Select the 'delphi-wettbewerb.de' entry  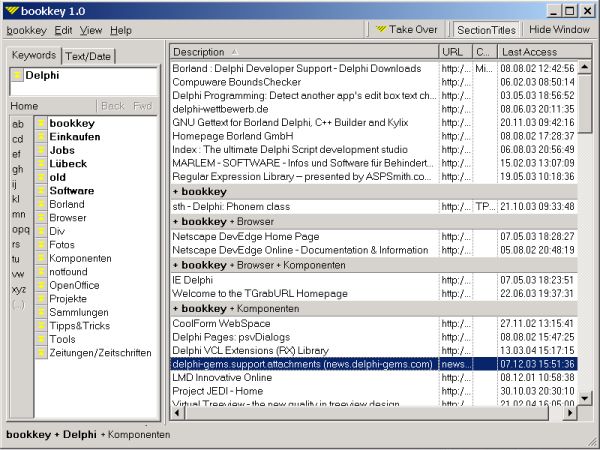point(373,109)
